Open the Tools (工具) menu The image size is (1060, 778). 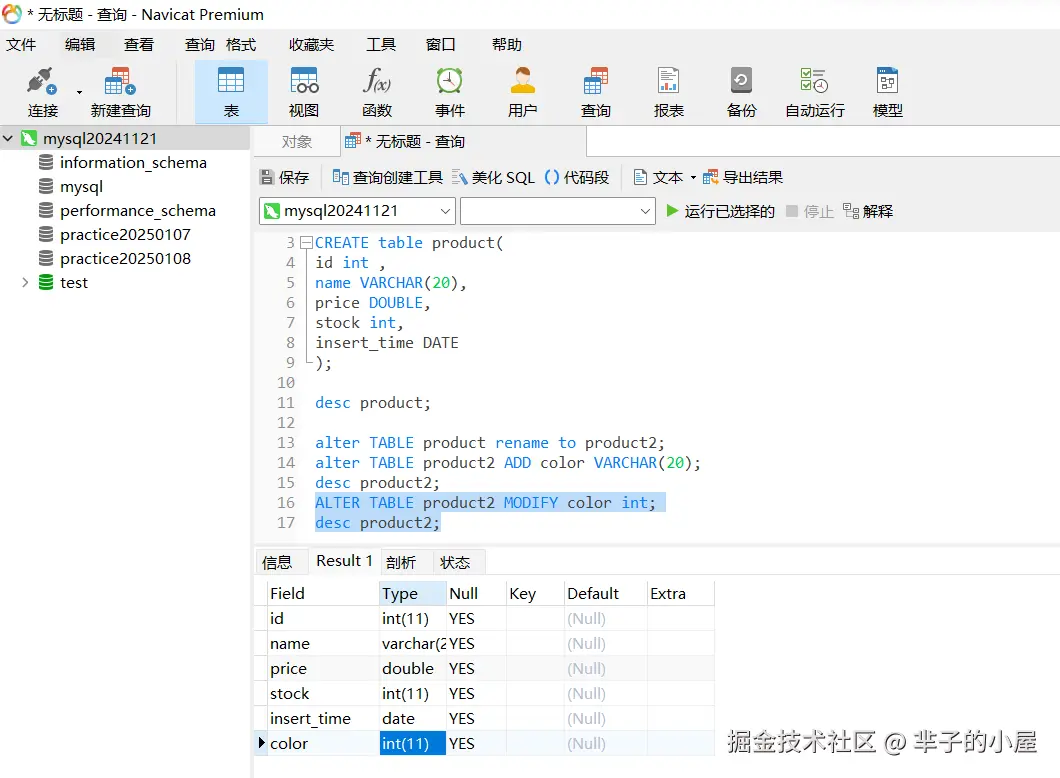pyautogui.click(x=381, y=45)
